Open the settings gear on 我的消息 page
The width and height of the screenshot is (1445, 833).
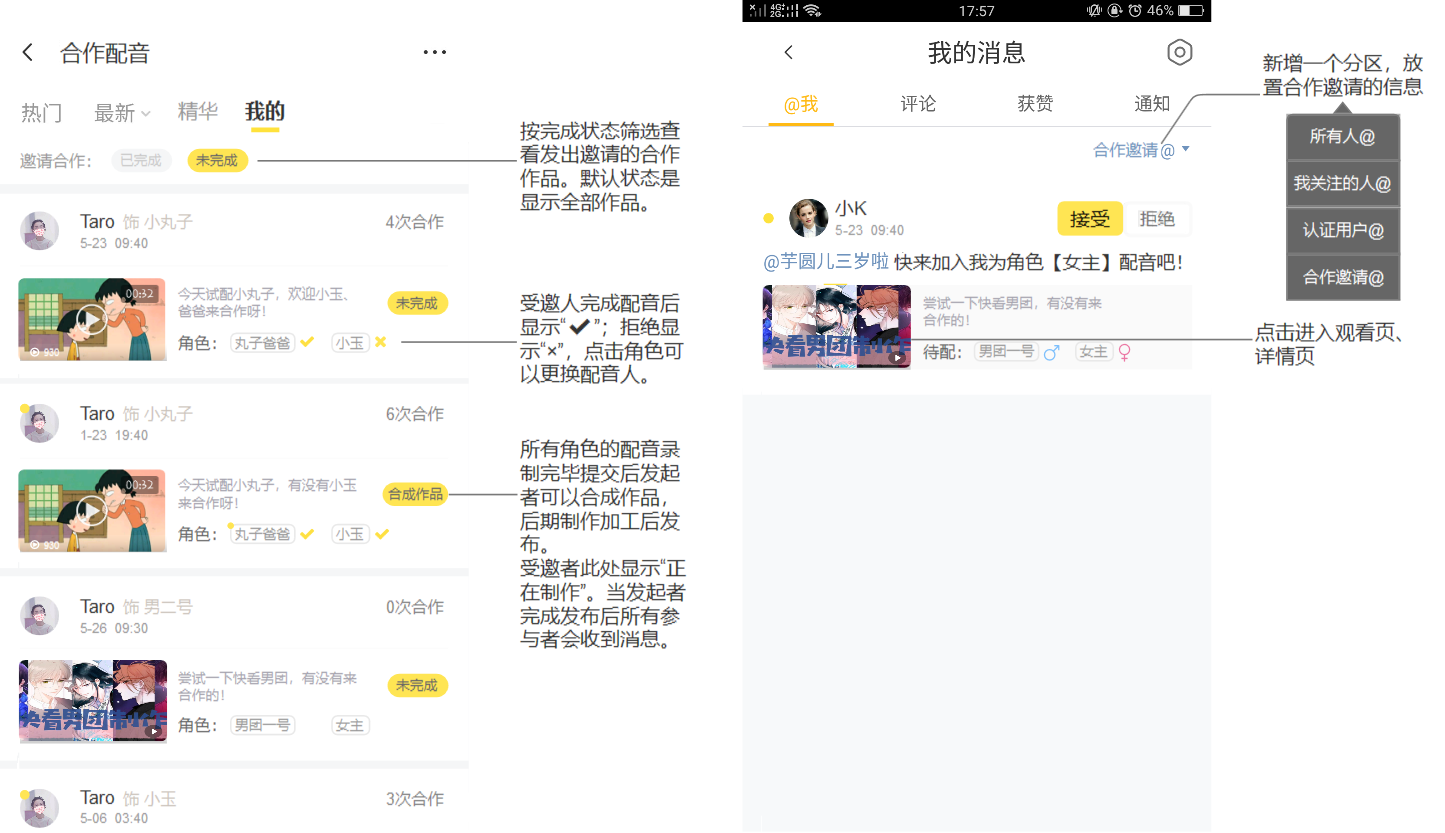(x=1180, y=53)
